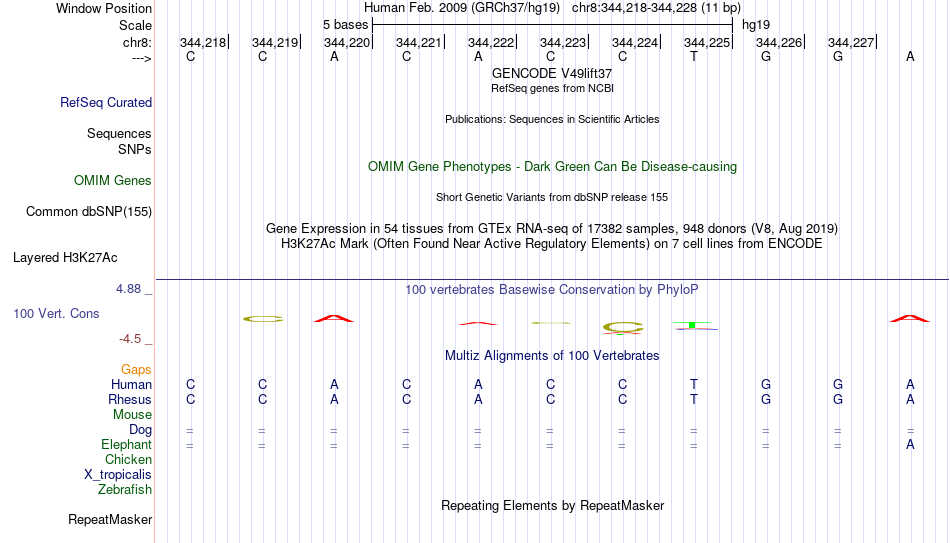Click the RefSeq Curated track label

pyautogui.click(x=105, y=102)
